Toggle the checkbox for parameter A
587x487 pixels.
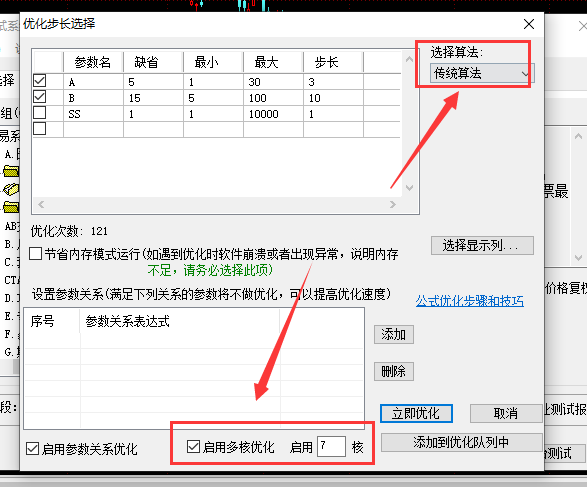point(40,80)
